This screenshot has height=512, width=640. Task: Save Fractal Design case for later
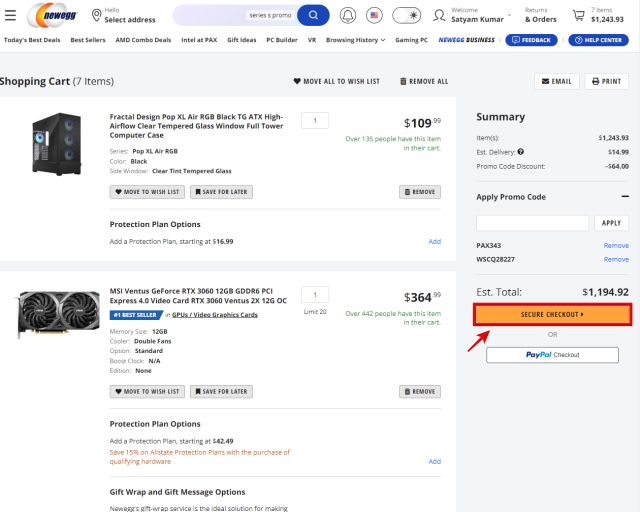click(x=221, y=192)
